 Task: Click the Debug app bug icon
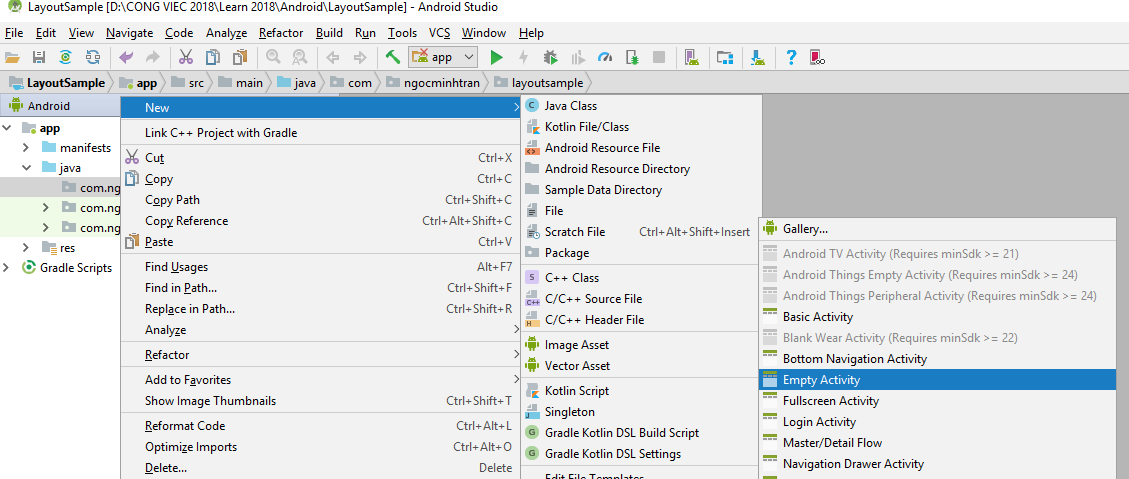pyautogui.click(x=550, y=58)
